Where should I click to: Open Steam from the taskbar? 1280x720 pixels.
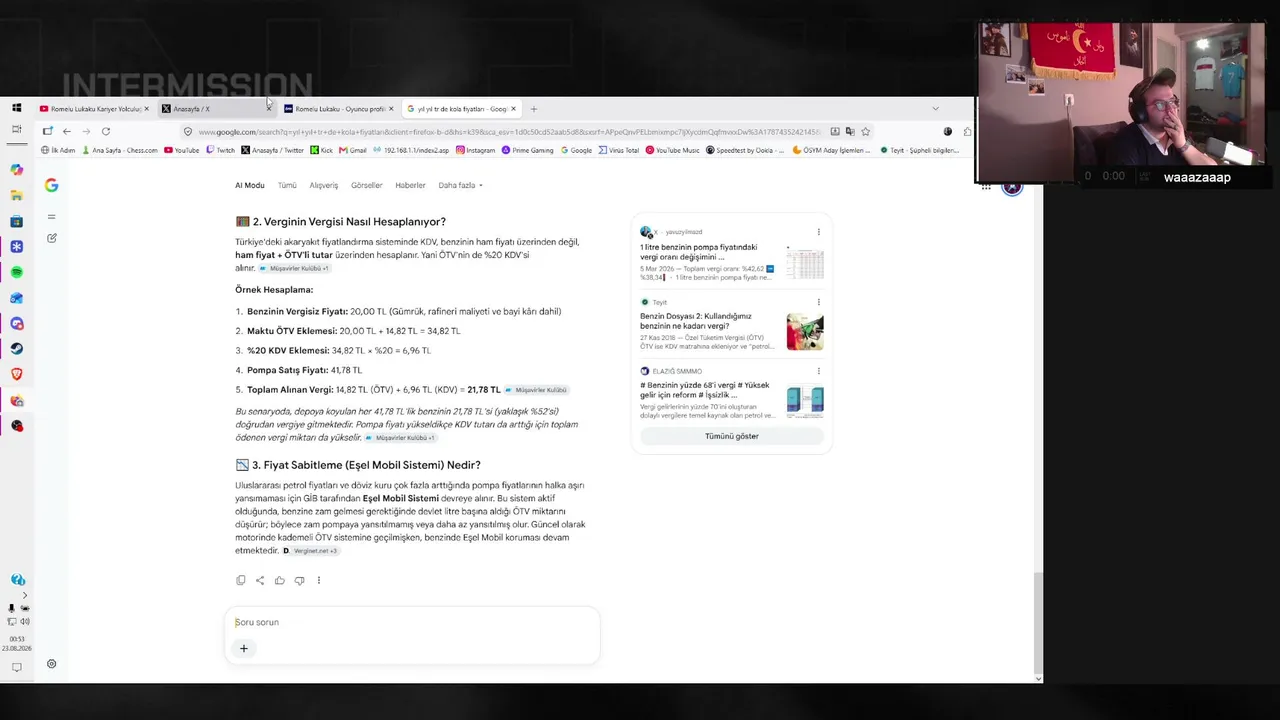click(17, 349)
